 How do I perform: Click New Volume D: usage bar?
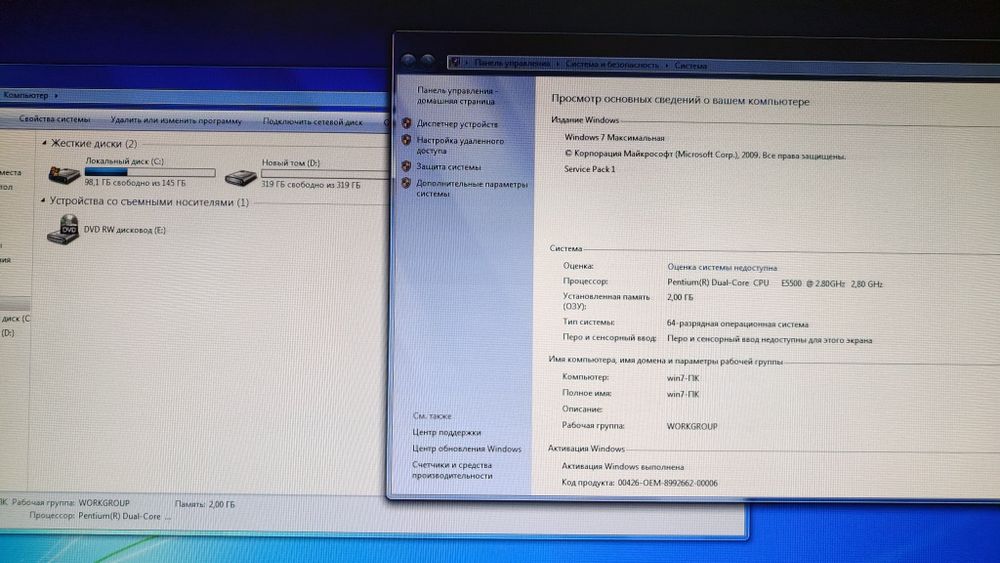point(325,173)
